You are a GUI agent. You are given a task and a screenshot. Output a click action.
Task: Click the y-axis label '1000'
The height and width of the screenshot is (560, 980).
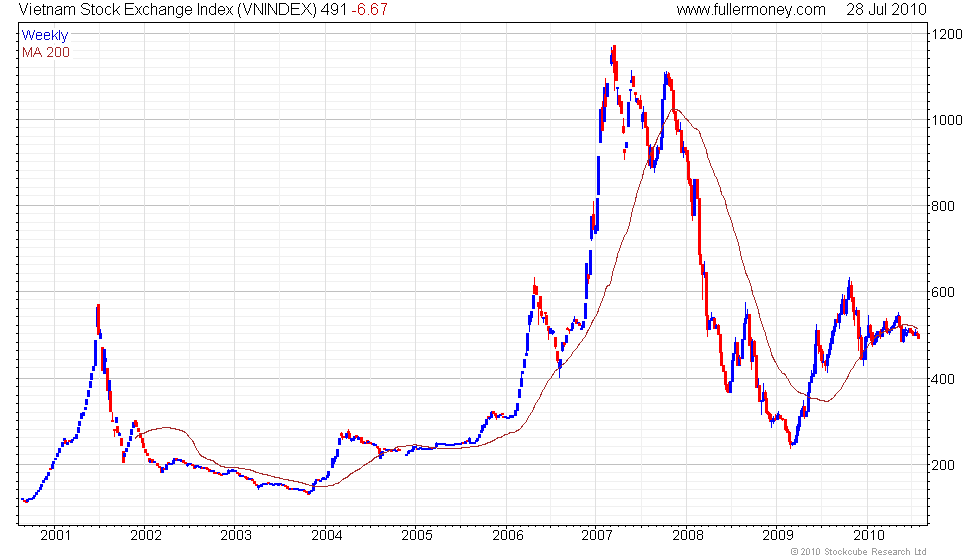(947, 120)
